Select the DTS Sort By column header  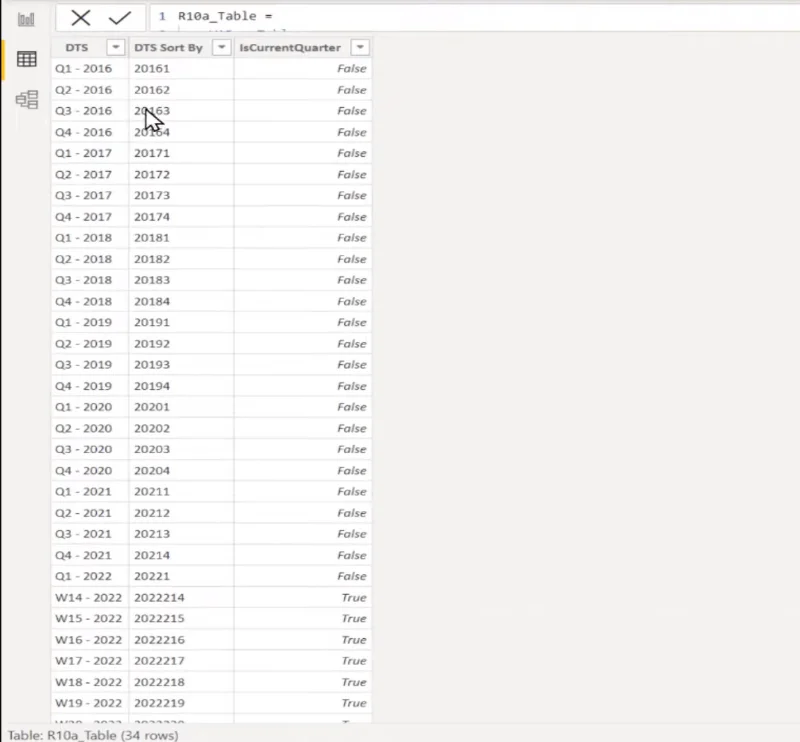[168, 47]
